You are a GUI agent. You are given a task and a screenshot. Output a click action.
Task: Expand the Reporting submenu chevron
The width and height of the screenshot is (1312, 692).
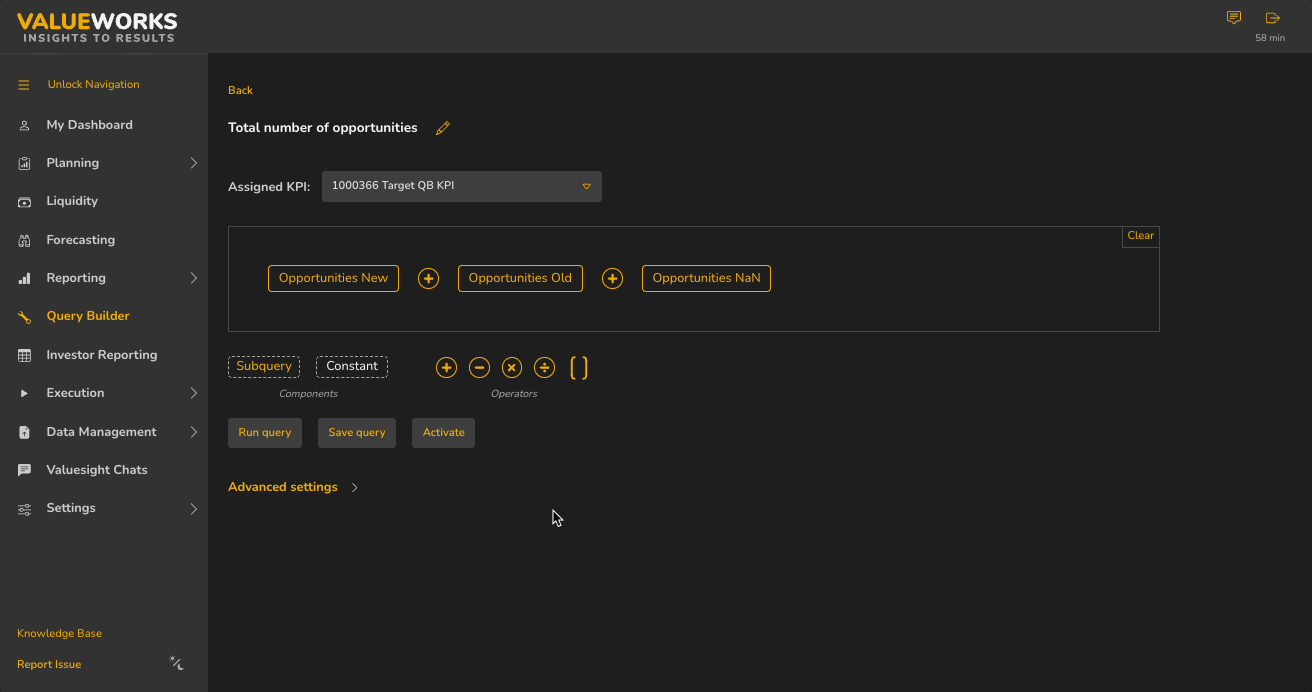(x=194, y=278)
